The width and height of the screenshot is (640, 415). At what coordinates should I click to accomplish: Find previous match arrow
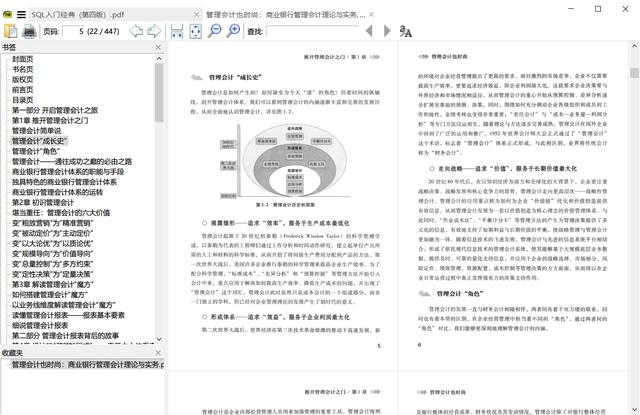tap(369, 31)
